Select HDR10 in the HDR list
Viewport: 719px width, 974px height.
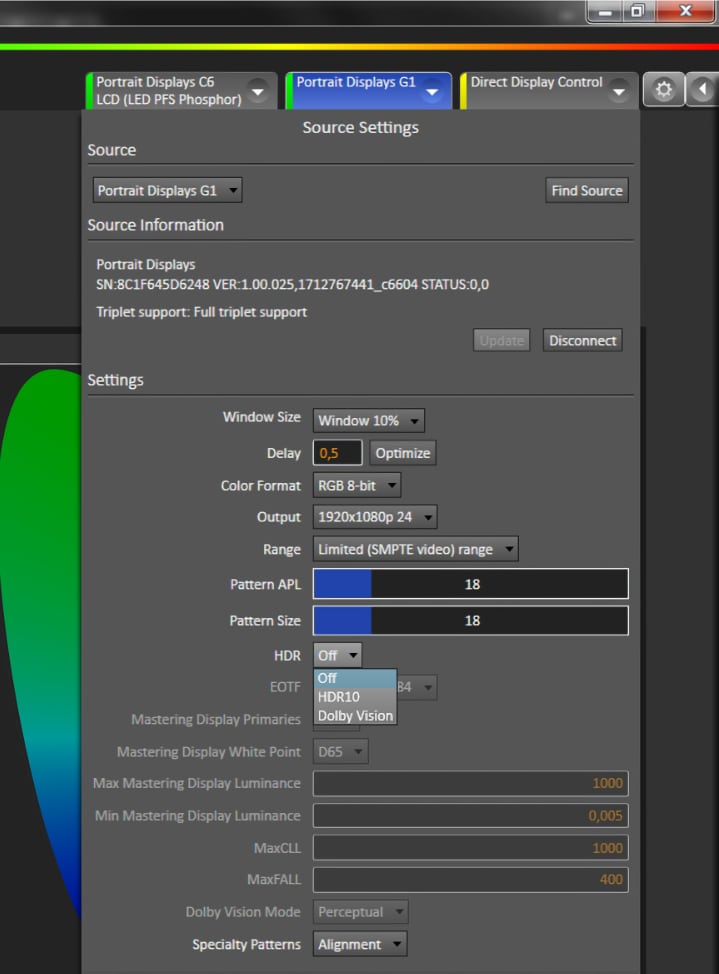click(355, 697)
